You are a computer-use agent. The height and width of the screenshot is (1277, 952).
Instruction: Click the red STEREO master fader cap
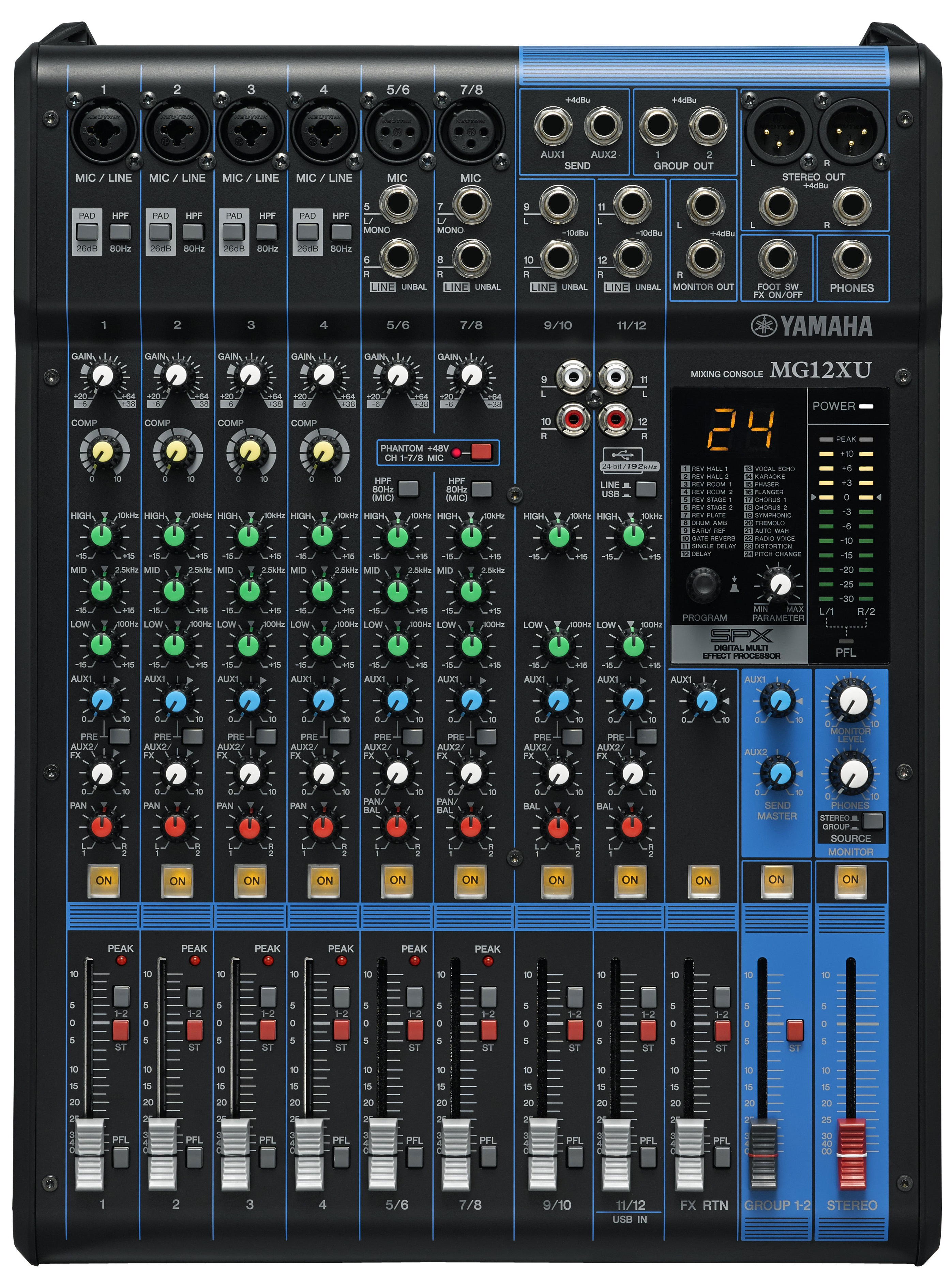[x=851, y=1155]
